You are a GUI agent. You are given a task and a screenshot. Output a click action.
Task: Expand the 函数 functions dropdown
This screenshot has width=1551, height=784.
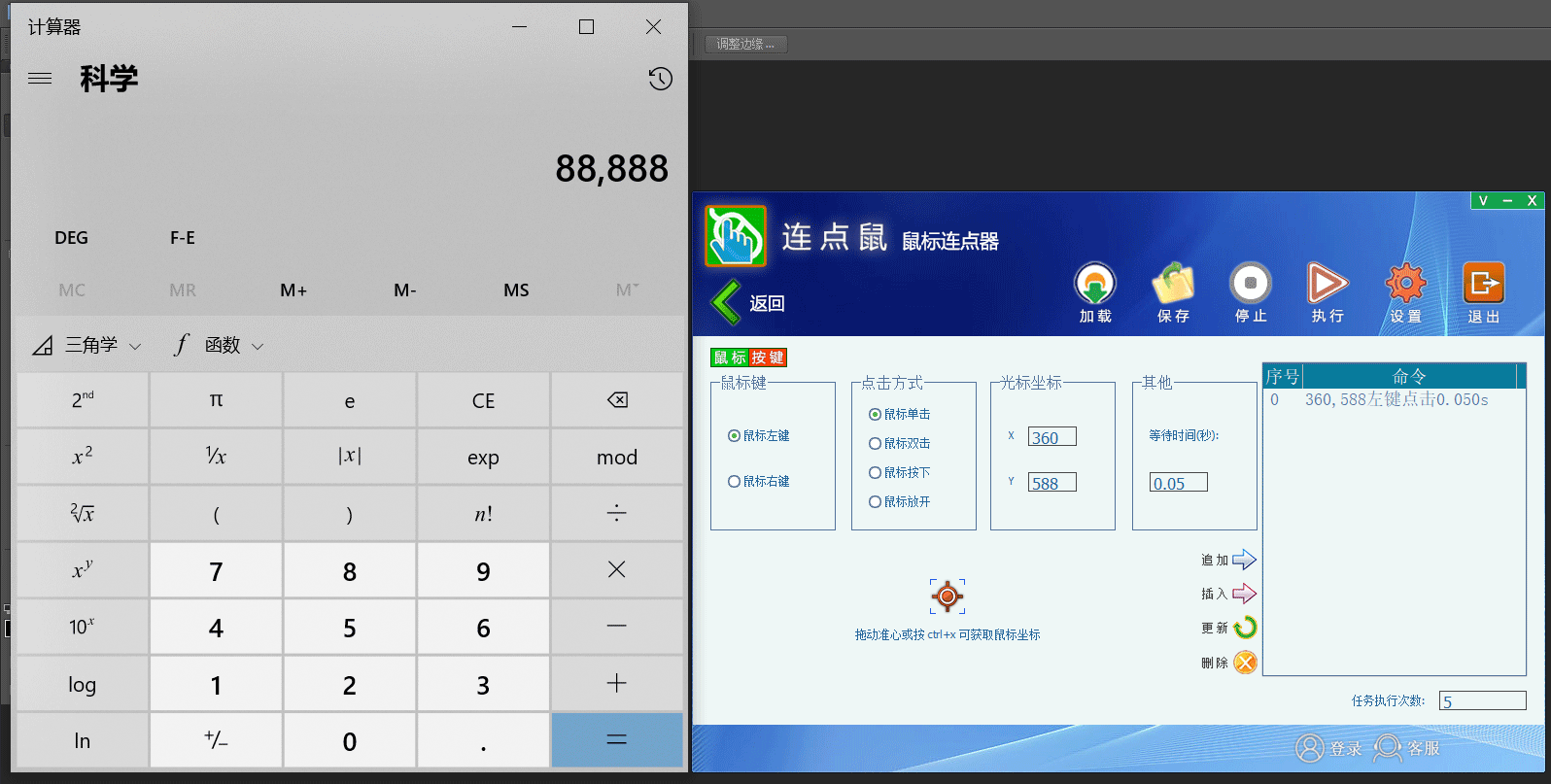219,345
